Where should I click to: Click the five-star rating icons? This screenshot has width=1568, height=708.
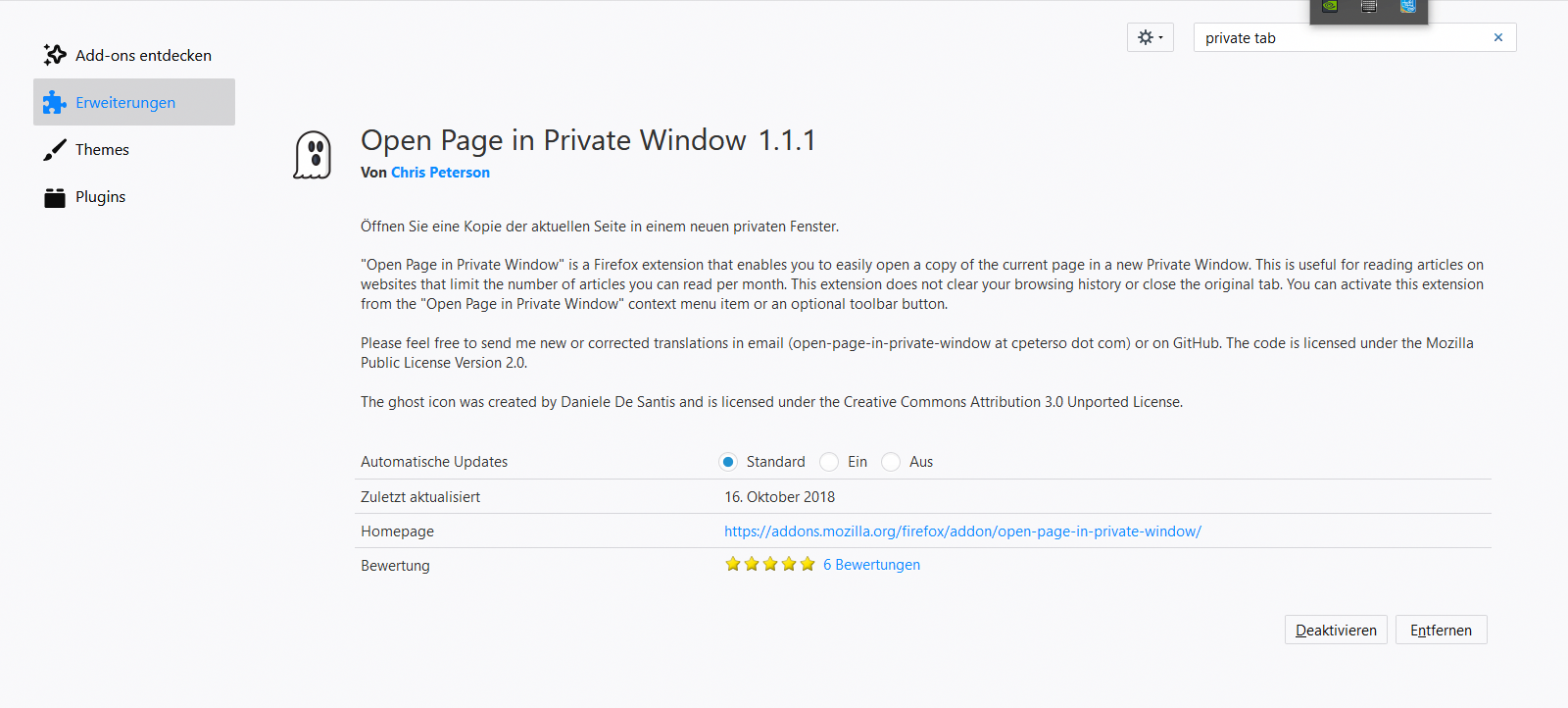point(769,564)
